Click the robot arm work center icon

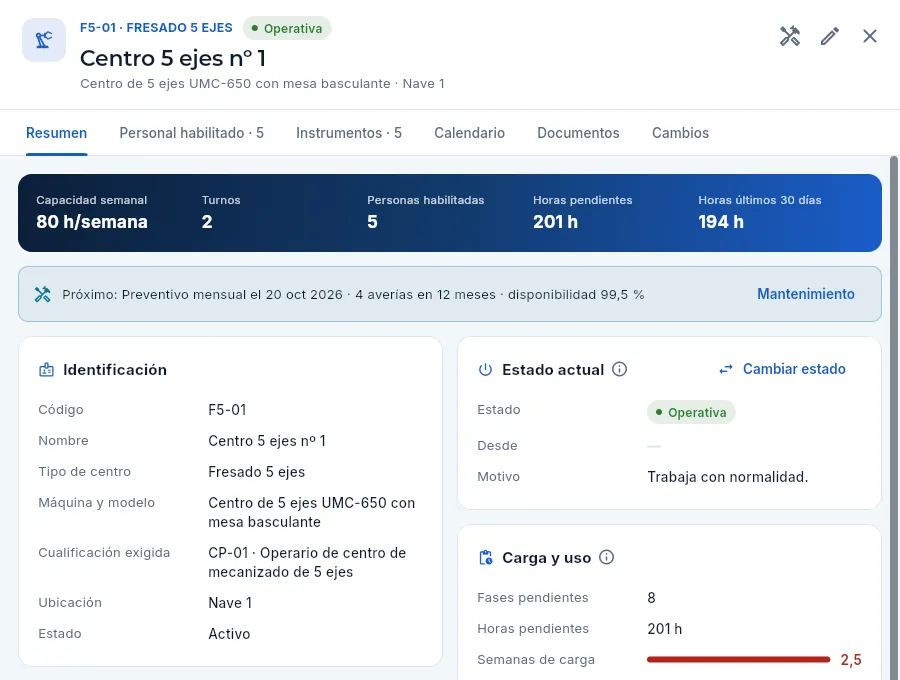pyautogui.click(x=44, y=40)
